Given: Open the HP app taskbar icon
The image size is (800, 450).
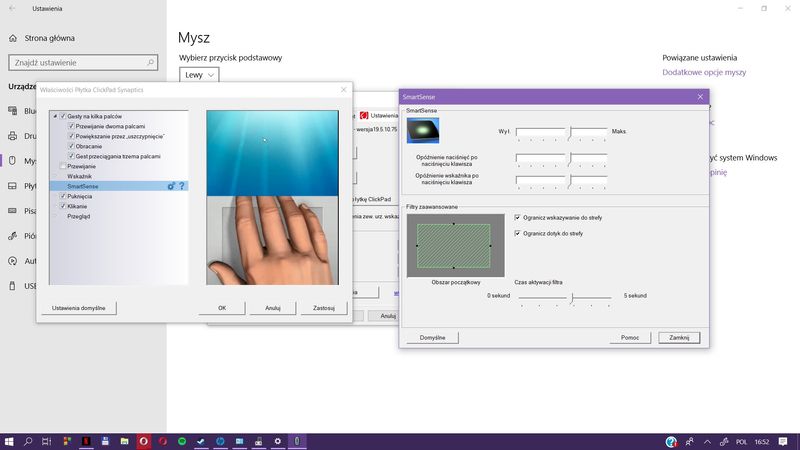Looking at the screenshot, I should click(220, 441).
